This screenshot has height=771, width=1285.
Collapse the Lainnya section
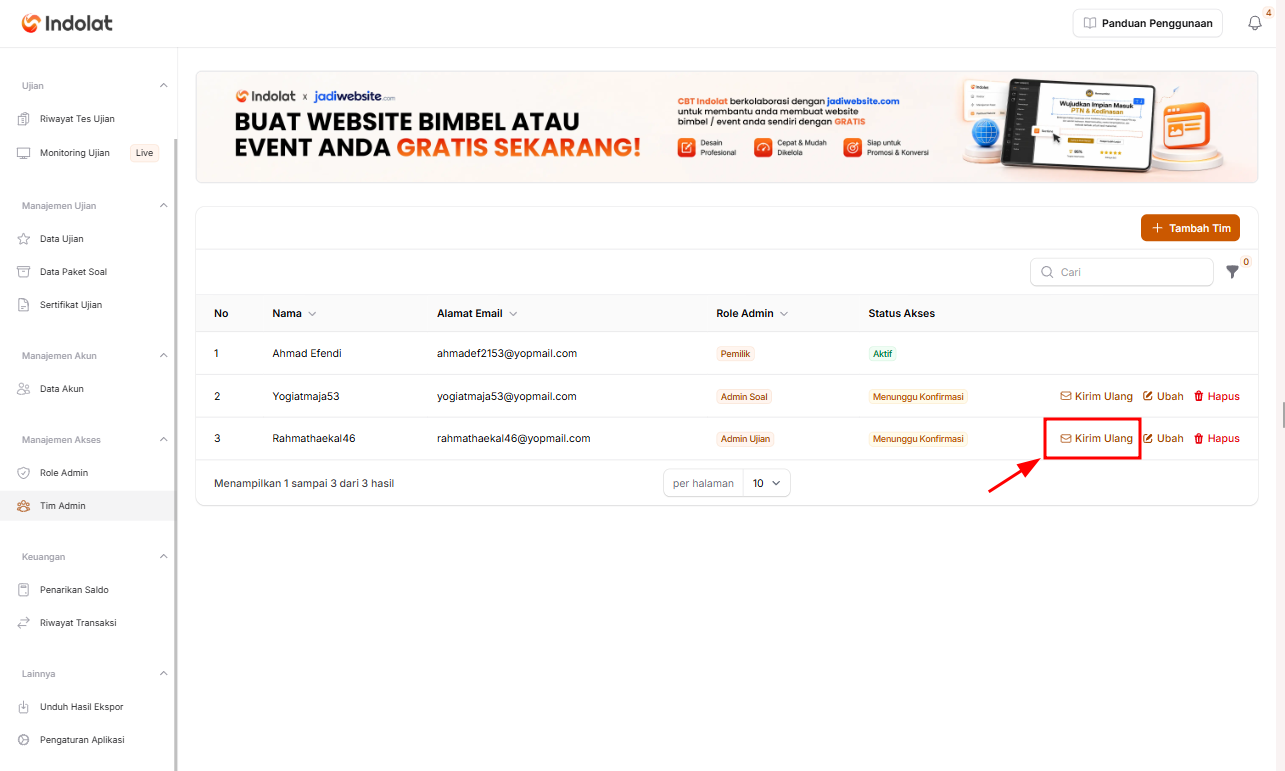tap(164, 674)
